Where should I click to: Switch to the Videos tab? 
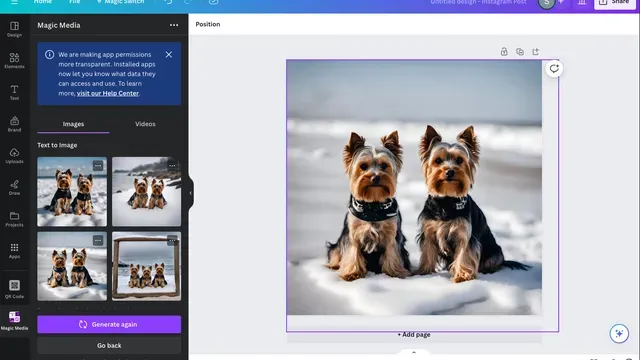[145, 124]
